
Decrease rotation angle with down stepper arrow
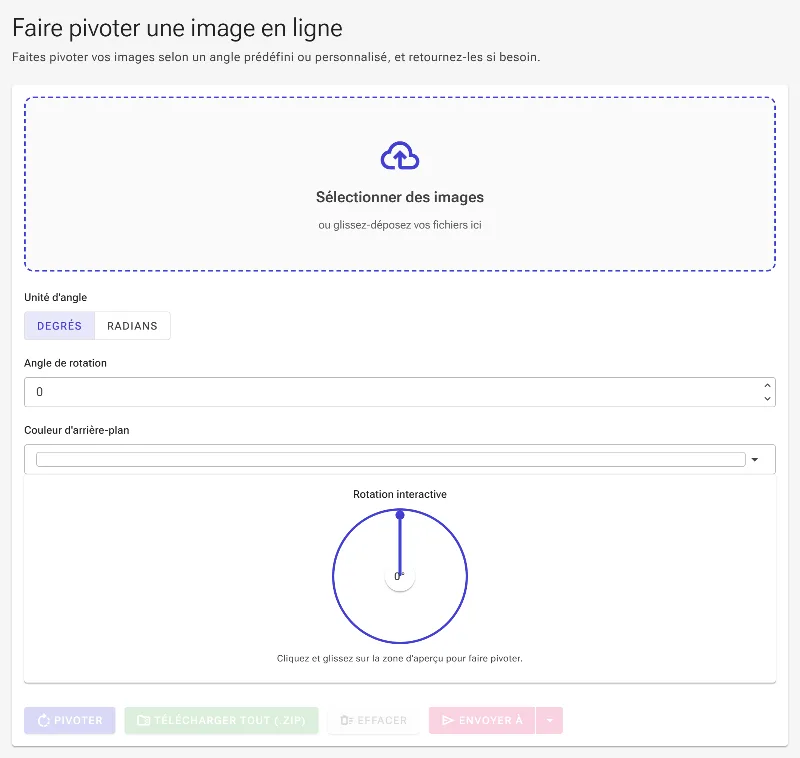pyautogui.click(x=767, y=398)
